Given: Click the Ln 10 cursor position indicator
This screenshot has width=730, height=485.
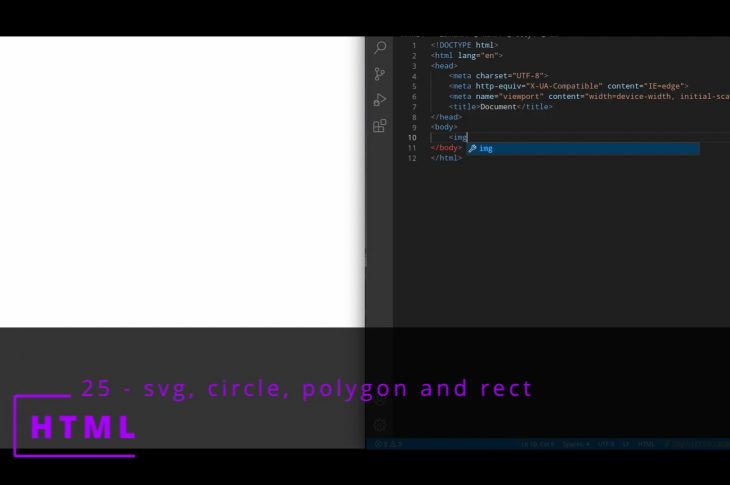Looking at the screenshot, I should [537, 443].
